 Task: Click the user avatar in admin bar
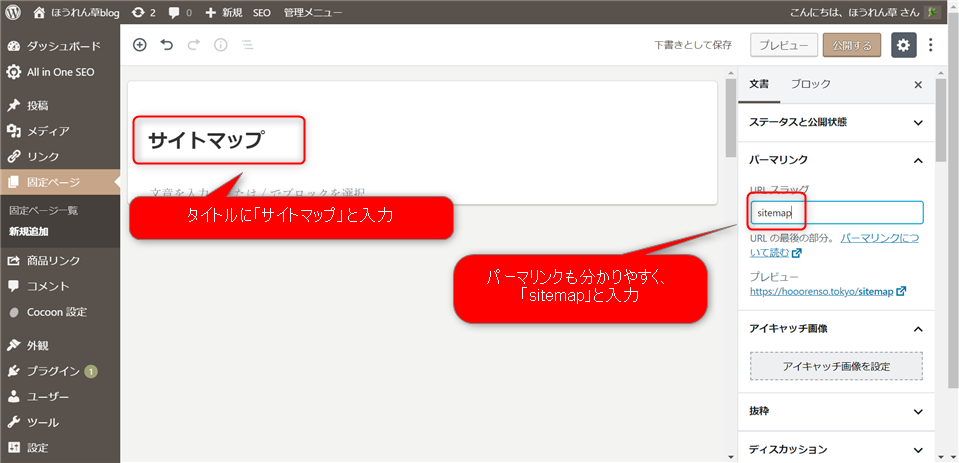(932, 12)
